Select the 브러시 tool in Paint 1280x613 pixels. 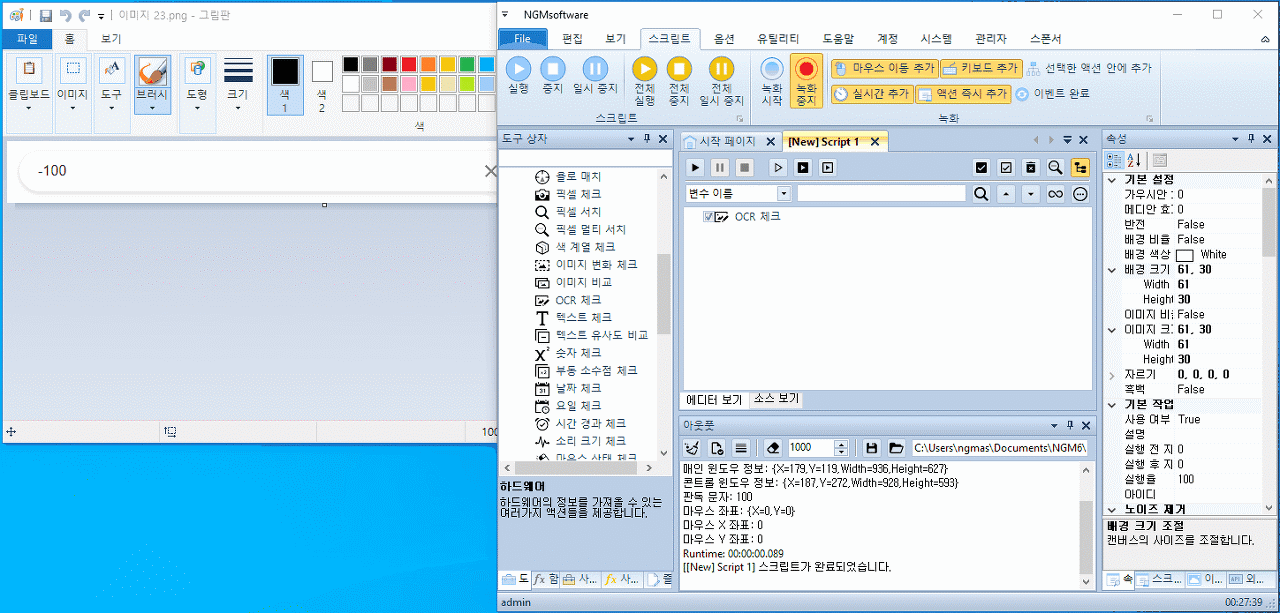point(152,84)
